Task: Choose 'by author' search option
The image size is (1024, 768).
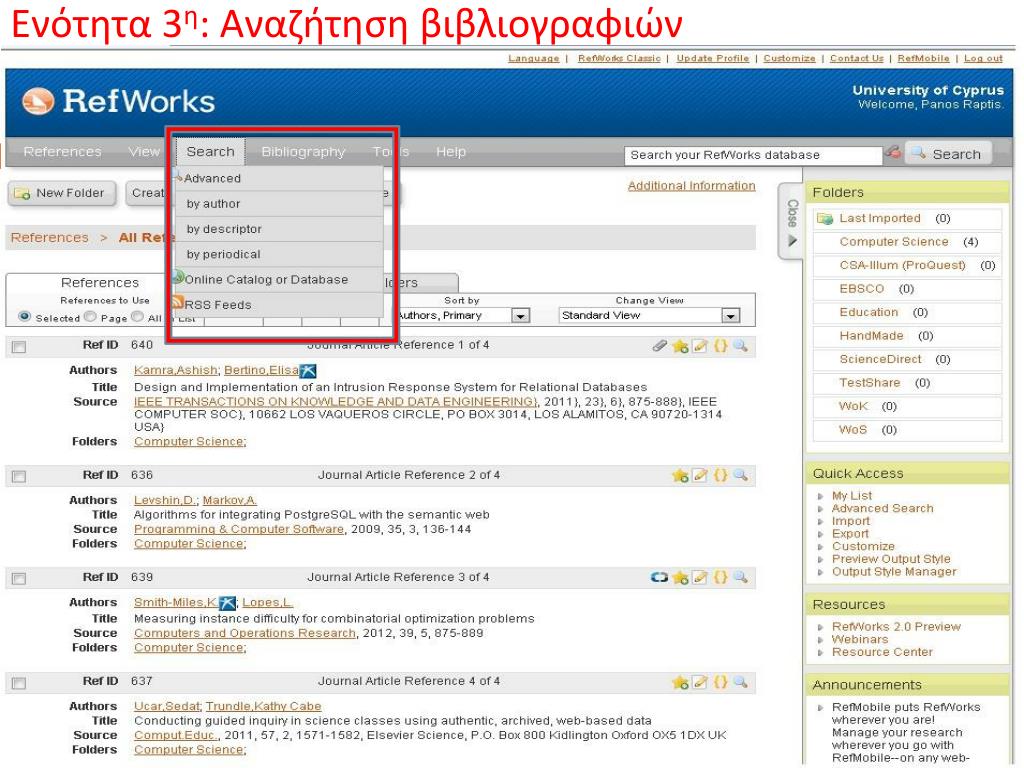Action: pyautogui.click(x=279, y=204)
